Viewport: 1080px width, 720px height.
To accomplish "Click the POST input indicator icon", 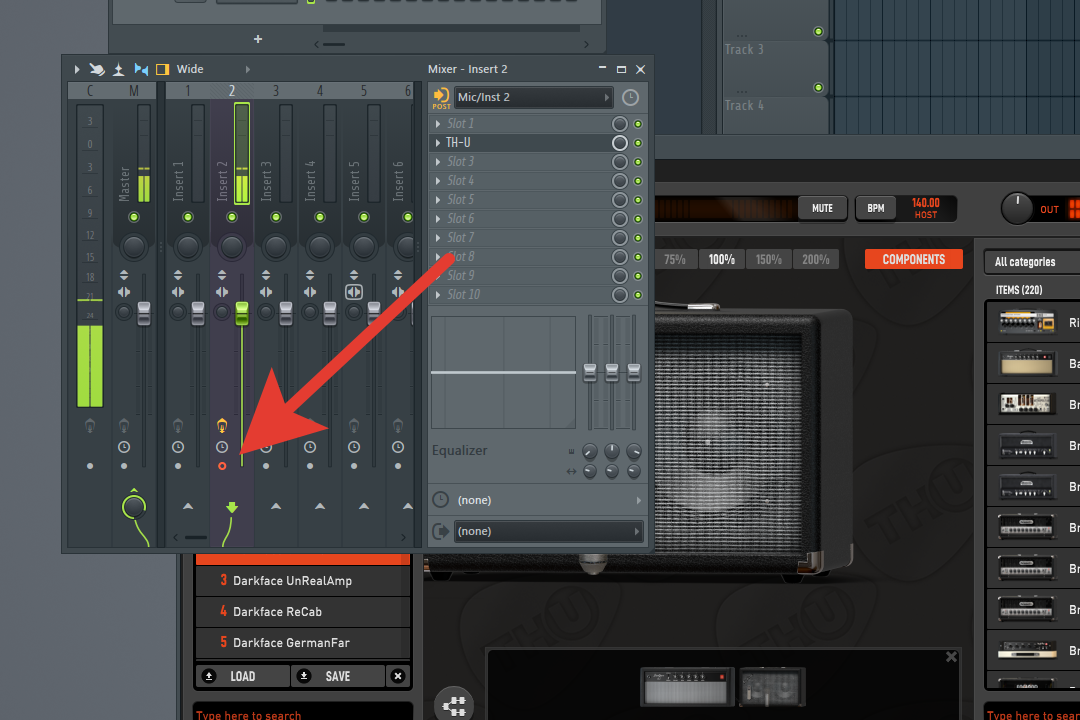I will click(x=439, y=97).
